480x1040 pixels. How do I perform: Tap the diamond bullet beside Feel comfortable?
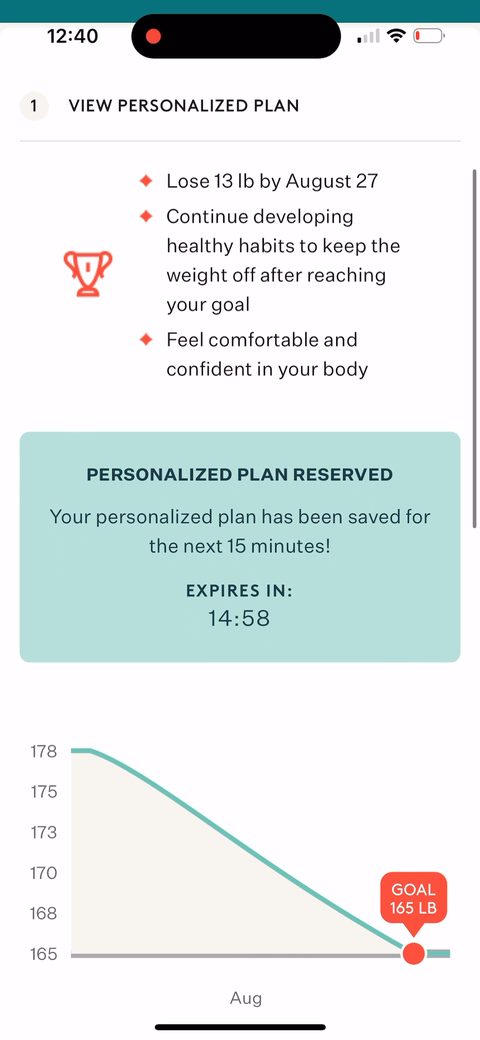tap(146, 340)
